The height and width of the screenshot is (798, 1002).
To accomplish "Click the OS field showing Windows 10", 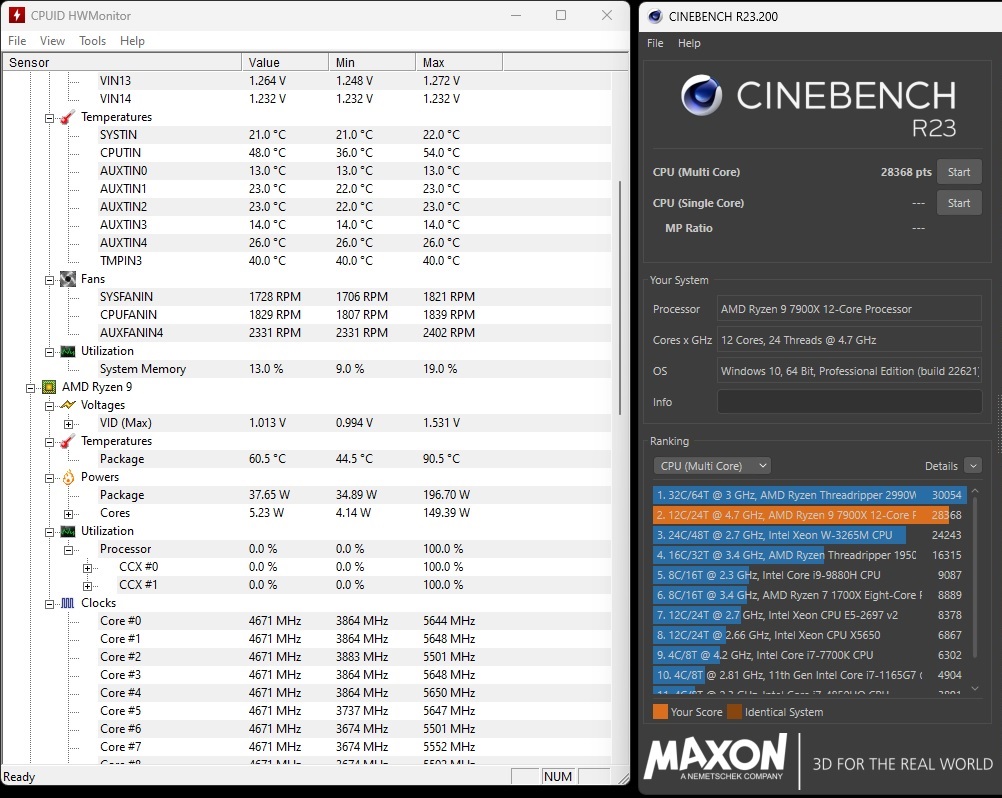I will (x=849, y=371).
